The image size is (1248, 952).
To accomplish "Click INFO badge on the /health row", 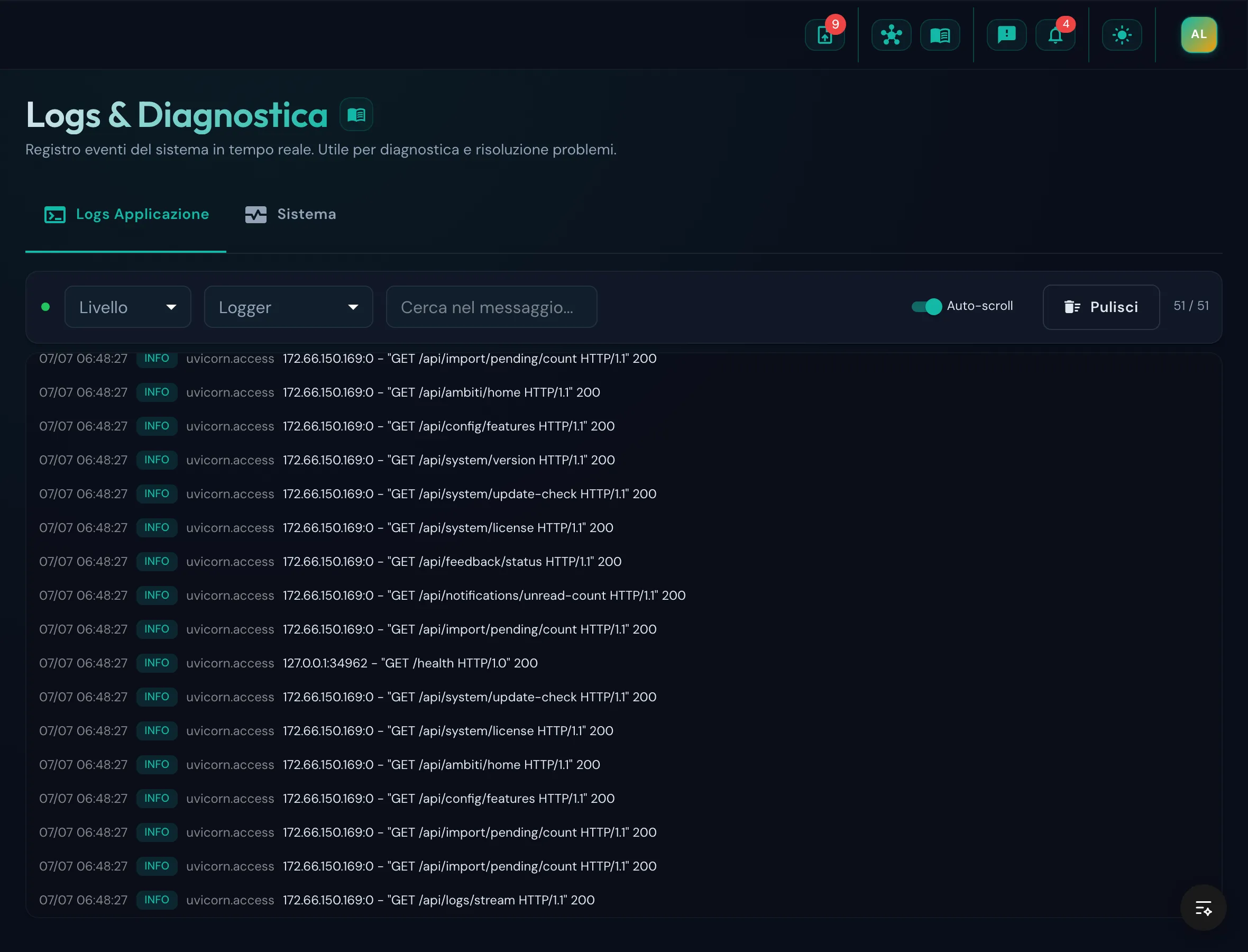I will [x=157, y=663].
